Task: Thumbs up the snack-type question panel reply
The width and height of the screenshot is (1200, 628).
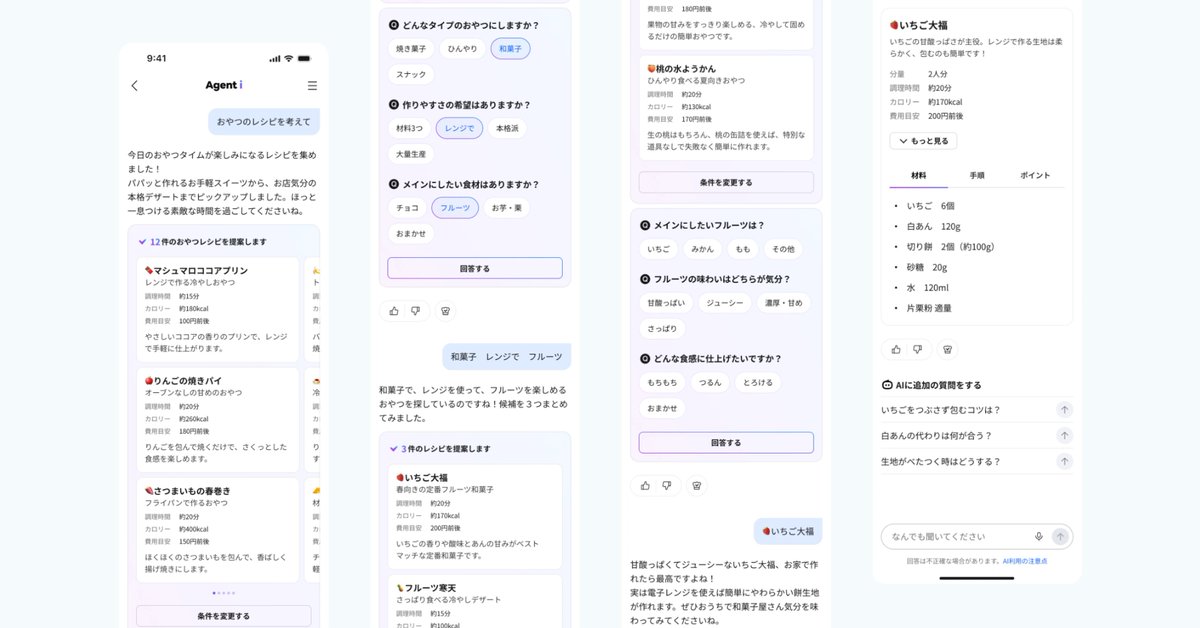Action: tap(394, 311)
